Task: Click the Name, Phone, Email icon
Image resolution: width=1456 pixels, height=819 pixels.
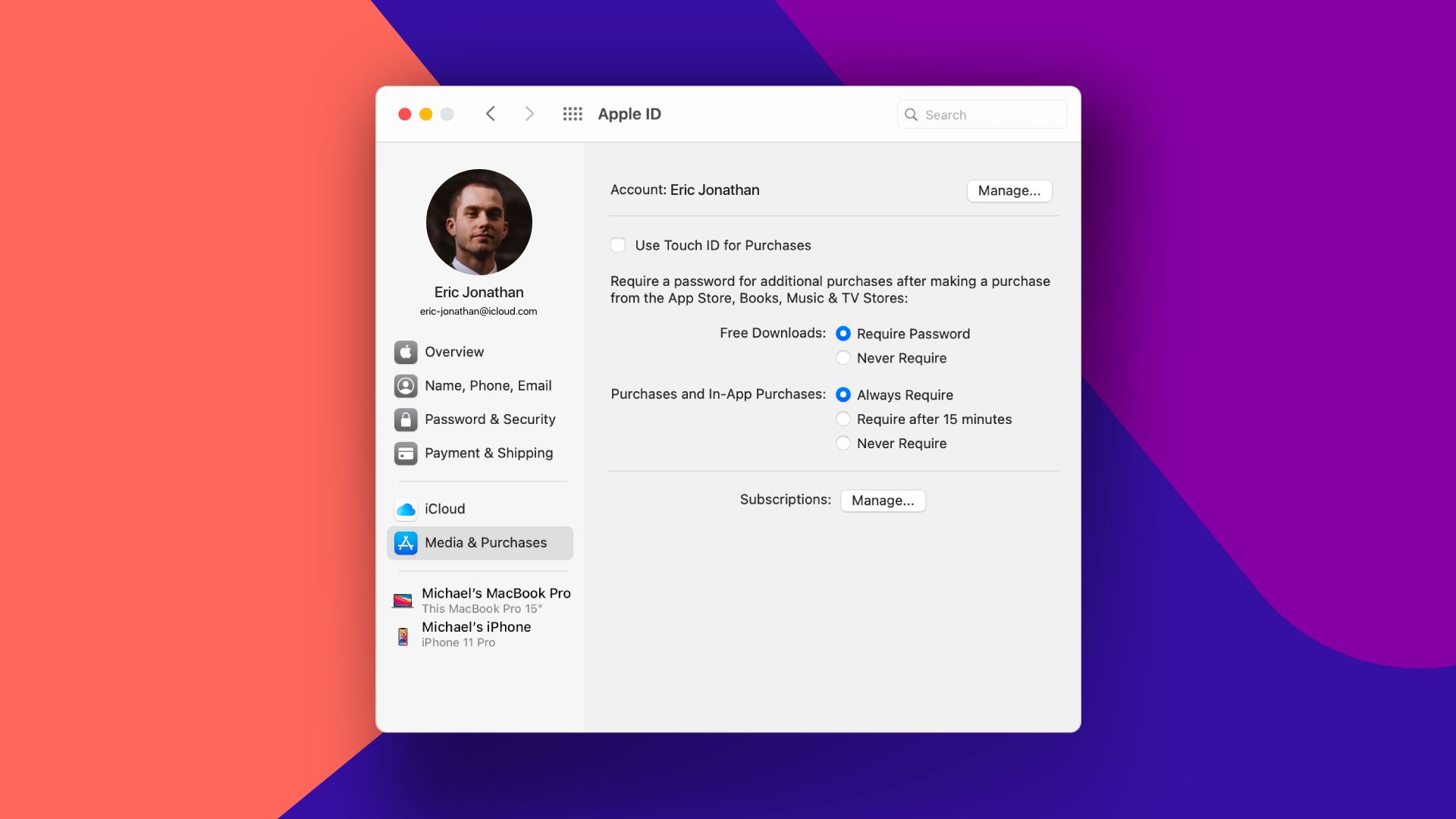Action: [x=405, y=385]
